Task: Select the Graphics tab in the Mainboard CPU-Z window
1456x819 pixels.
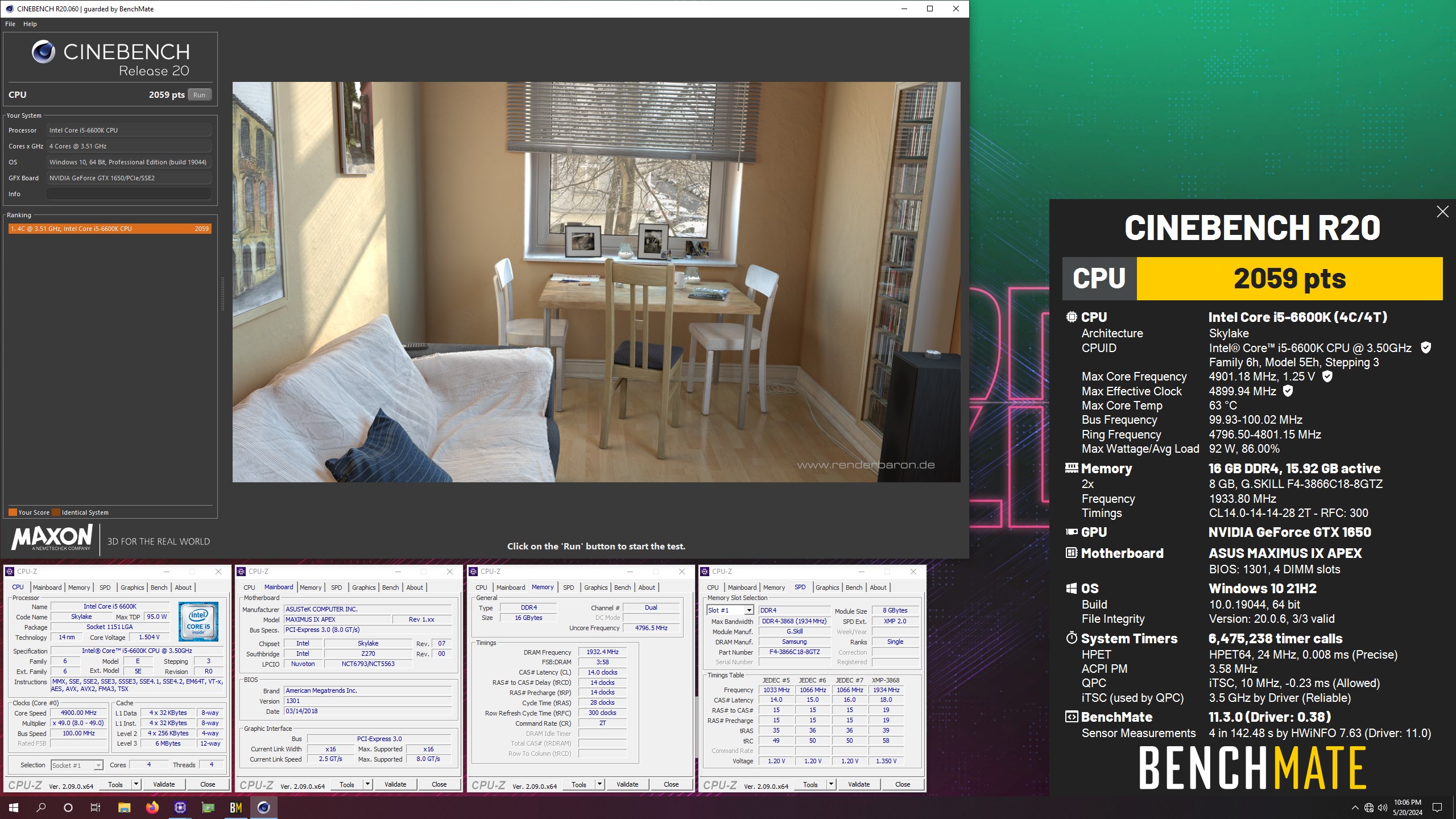Action: click(363, 588)
